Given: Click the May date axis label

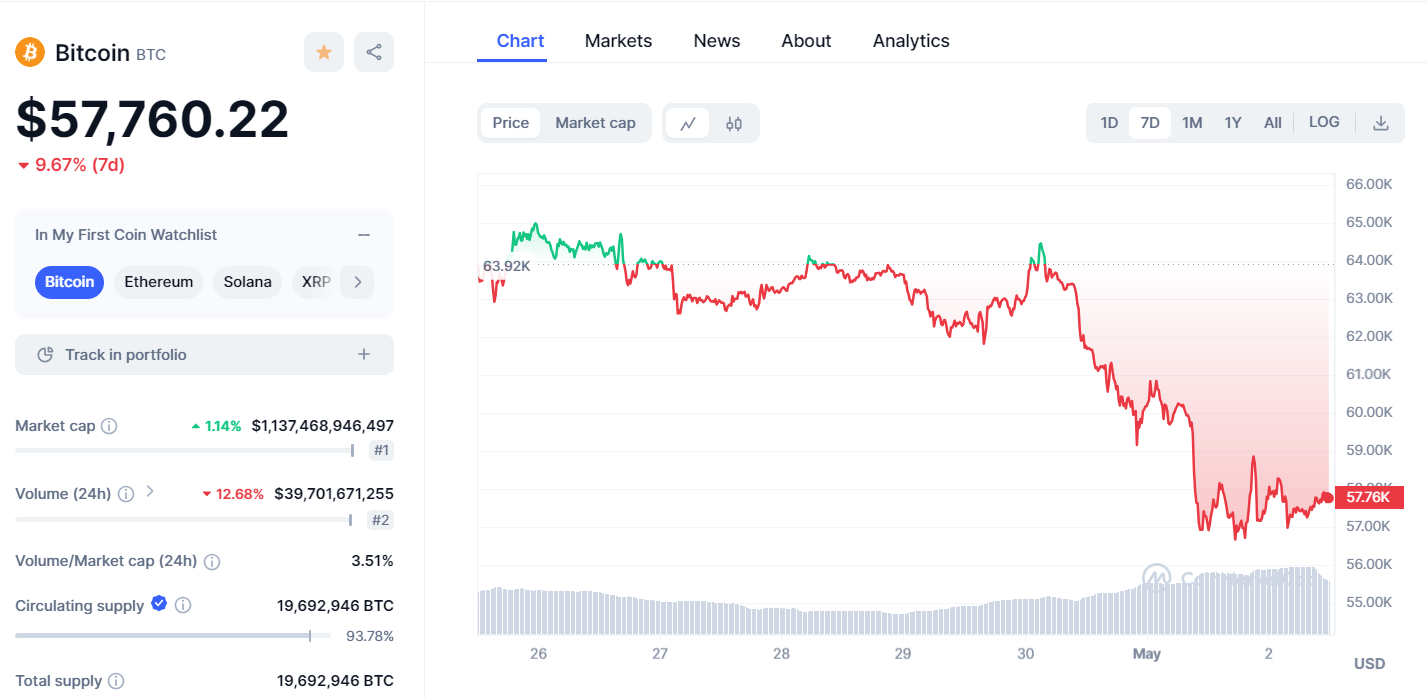Looking at the screenshot, I should (x=1147, y=654).
